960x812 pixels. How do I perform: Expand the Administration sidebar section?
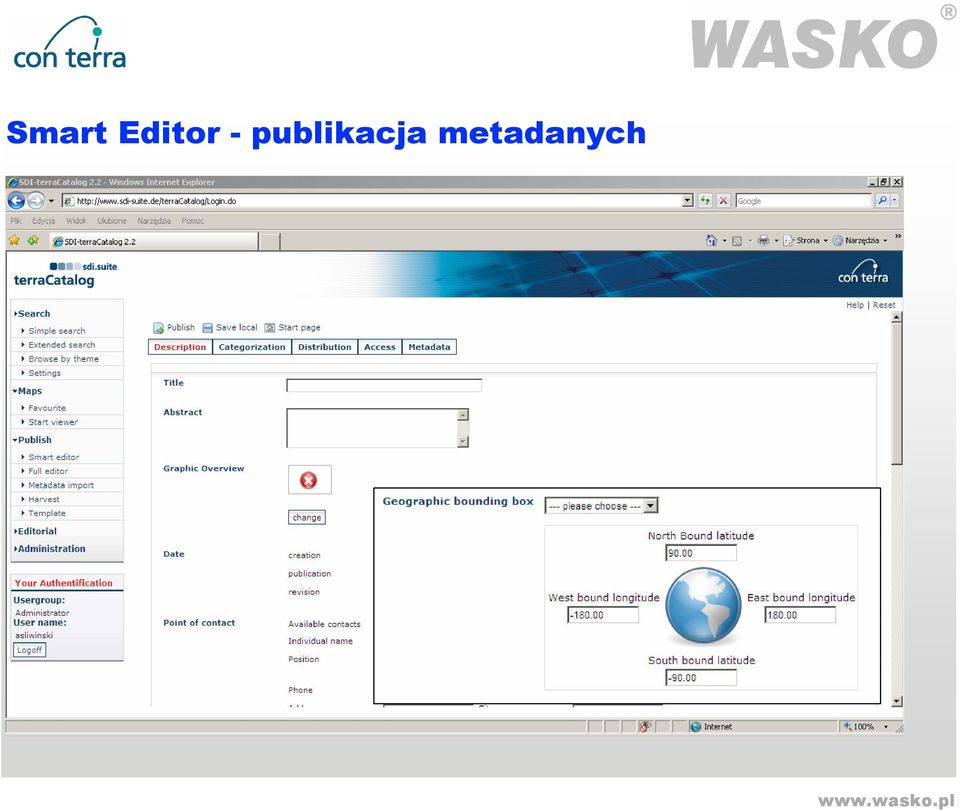click(50, 549)
